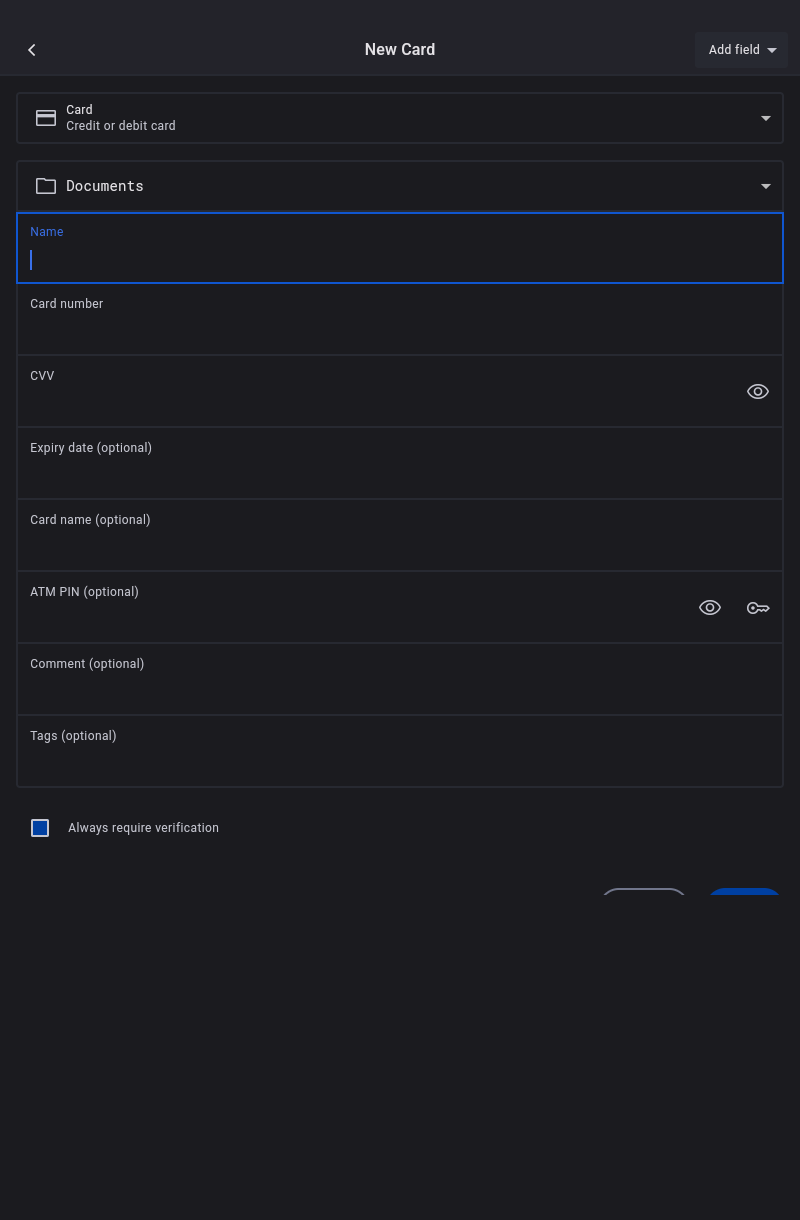Open the Add field dropdown
Viewport: 800px width, 1220px height.
point(741,50)
